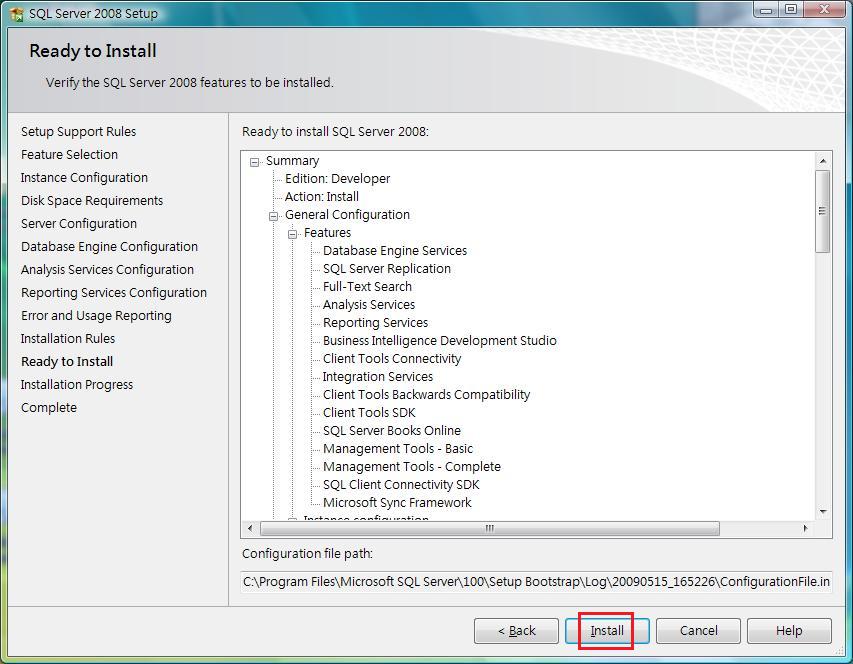The height and width of the screenshot is (664, 853).
Task: Select Reporting Services tree item
Action: pos(375,323)
